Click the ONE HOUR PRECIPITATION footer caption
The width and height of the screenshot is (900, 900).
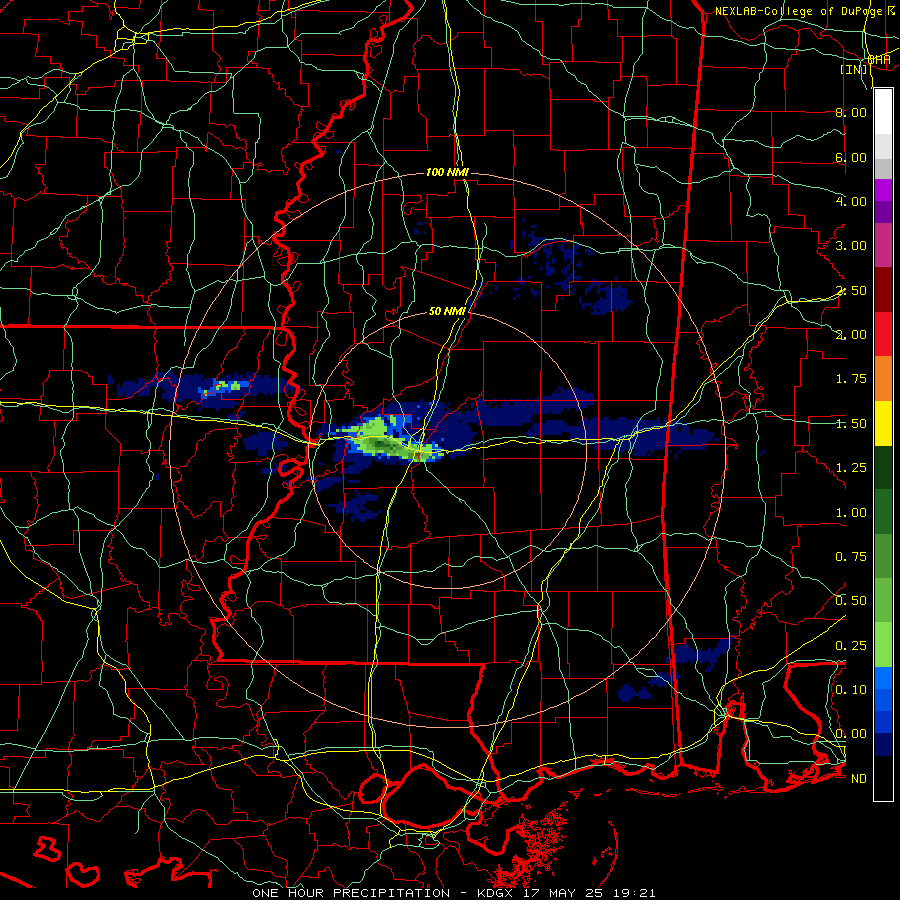click(x=453, y=893)
